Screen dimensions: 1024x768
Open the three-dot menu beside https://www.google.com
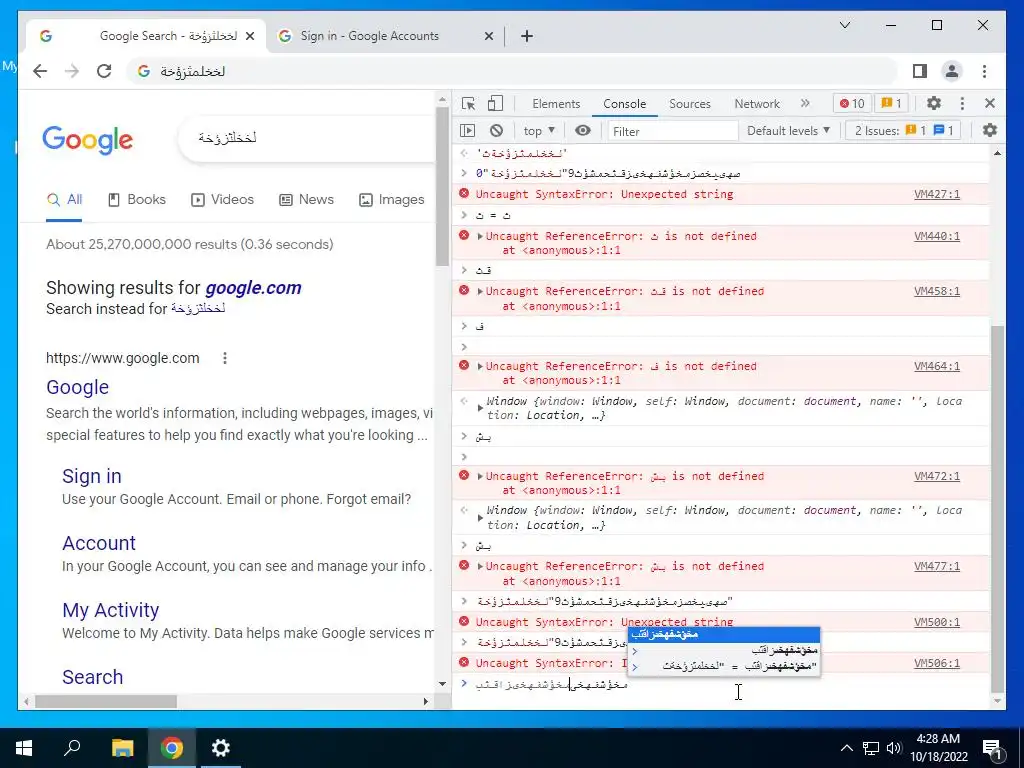(x=225, y=358)
